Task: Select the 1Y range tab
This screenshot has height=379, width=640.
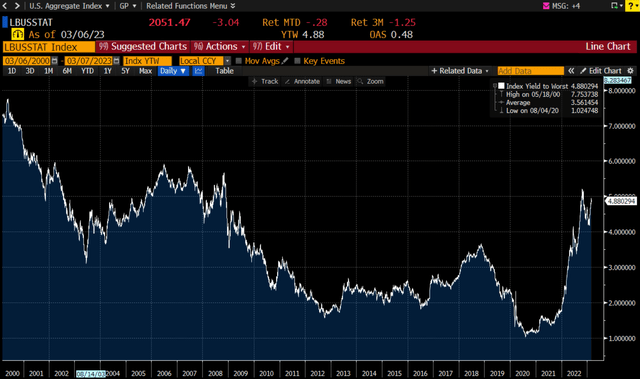Action: 107,71
